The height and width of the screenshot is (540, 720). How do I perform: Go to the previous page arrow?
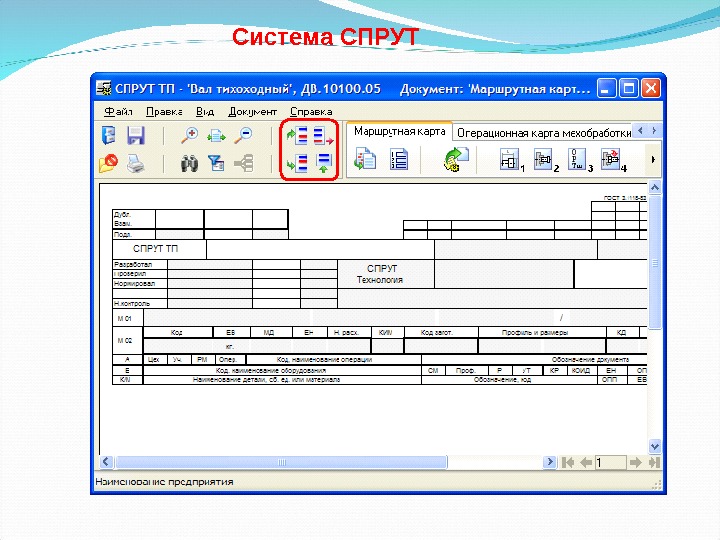(x=586, y=462)
